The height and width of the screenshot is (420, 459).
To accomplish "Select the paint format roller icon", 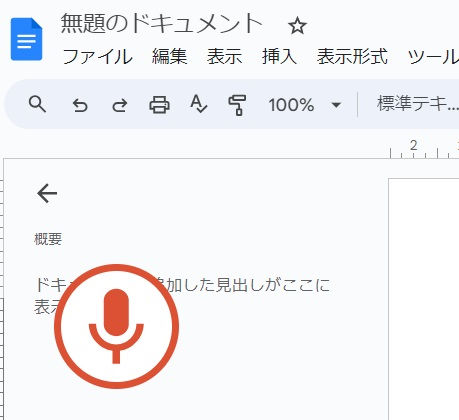I will tap(237, 105).
